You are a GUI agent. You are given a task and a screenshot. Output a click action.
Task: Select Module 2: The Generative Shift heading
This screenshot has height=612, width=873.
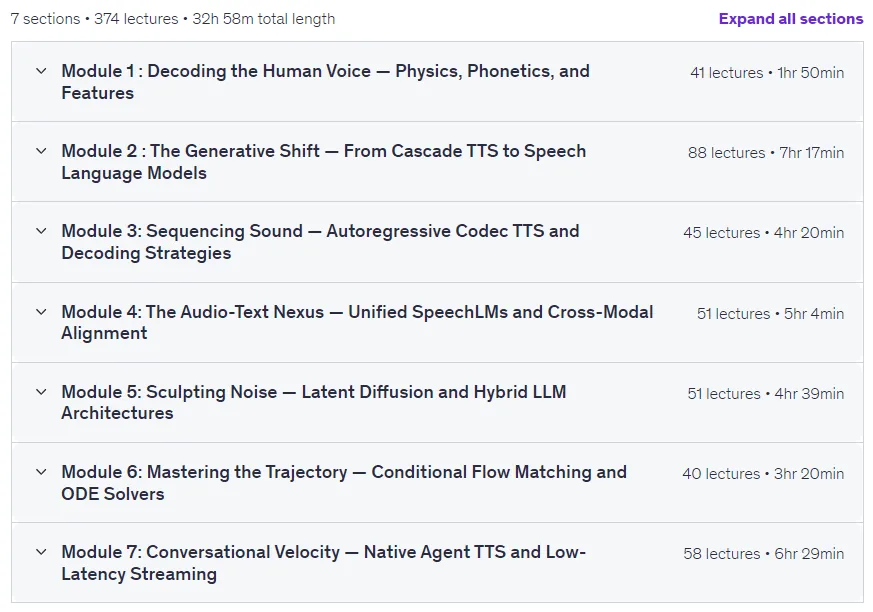[x=323, y=161]
